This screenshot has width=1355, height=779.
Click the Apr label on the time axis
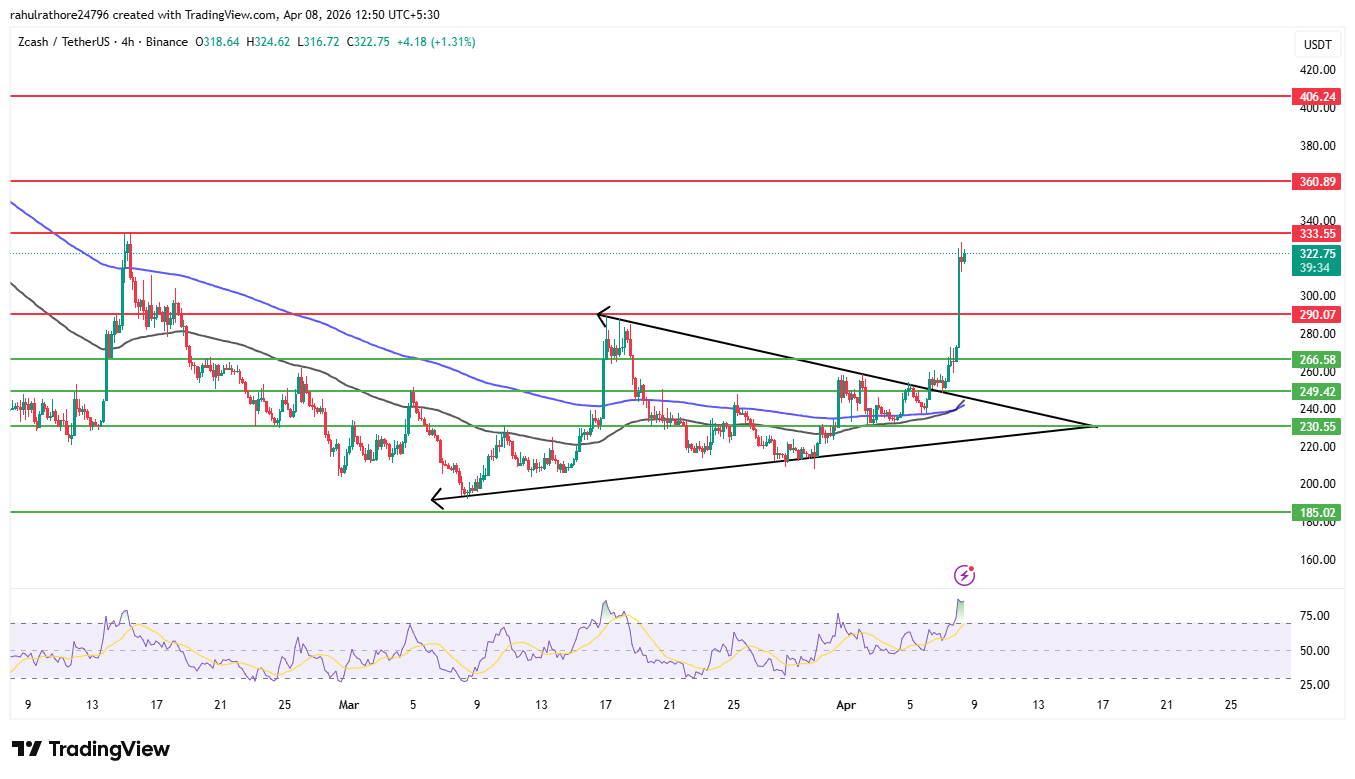pyautogui.click(x=846, y=705)
